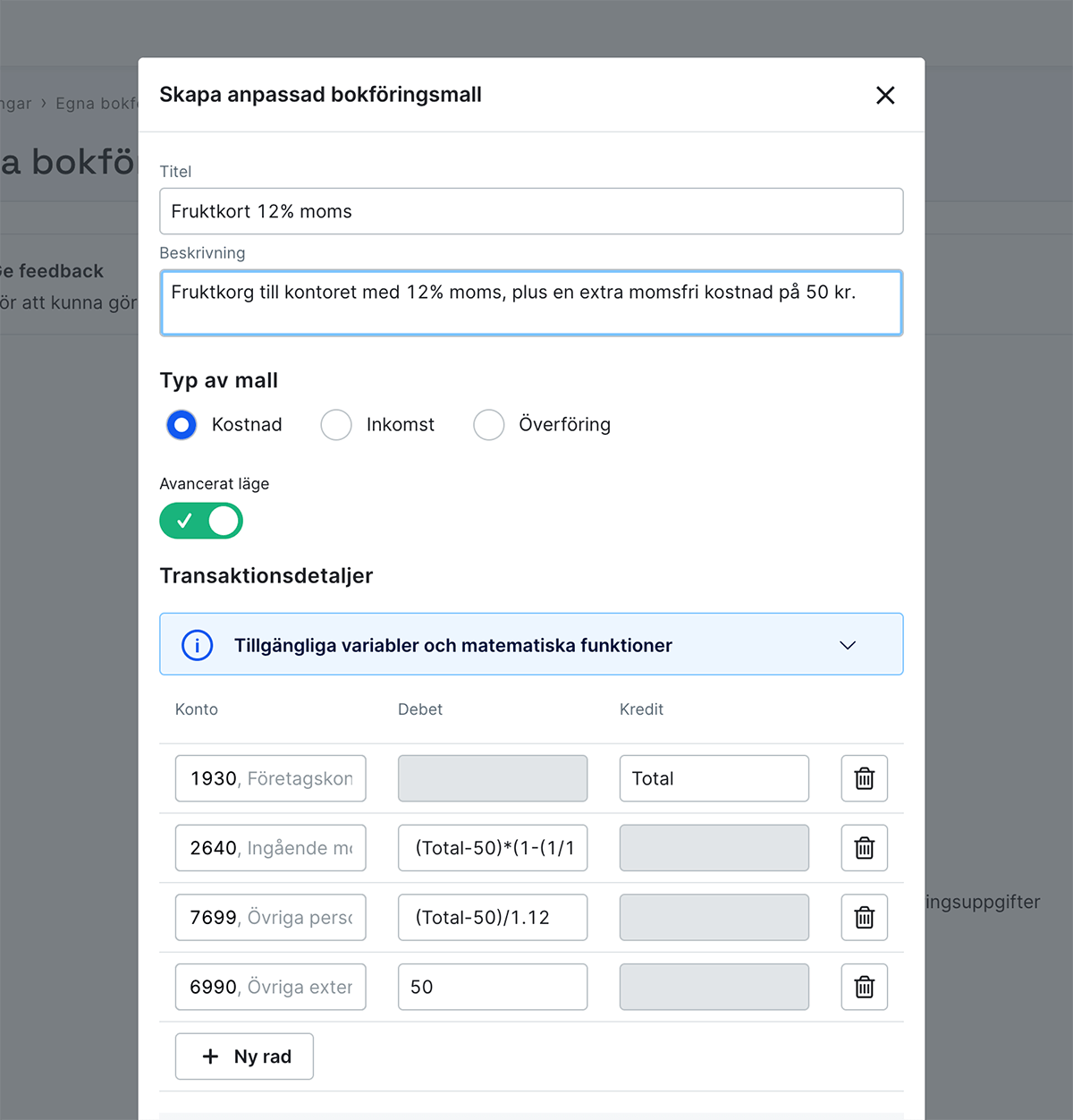Image resolution: width=1073 pixels, height=1120 pixels.
Task: Select Överföring template type
Action: coord(489,425)
